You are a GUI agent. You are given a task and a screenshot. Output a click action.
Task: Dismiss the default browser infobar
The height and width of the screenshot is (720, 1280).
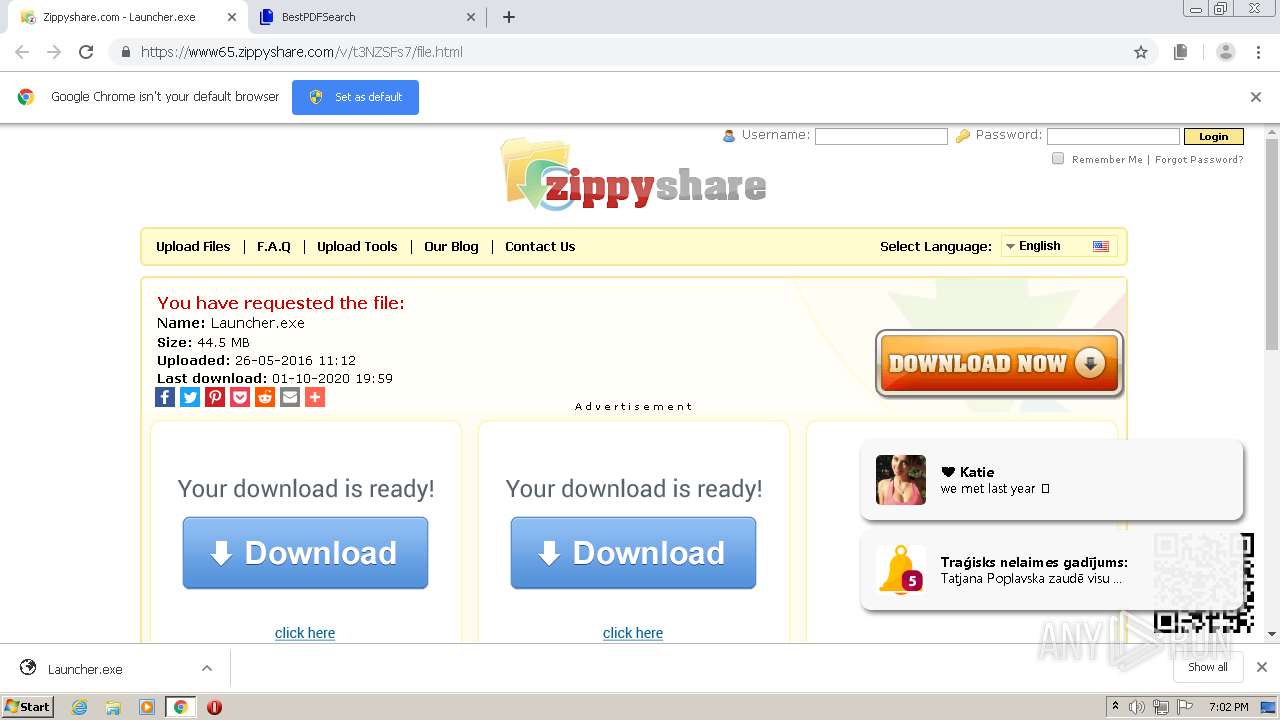pyautogui.click(x=1256, y=97)
